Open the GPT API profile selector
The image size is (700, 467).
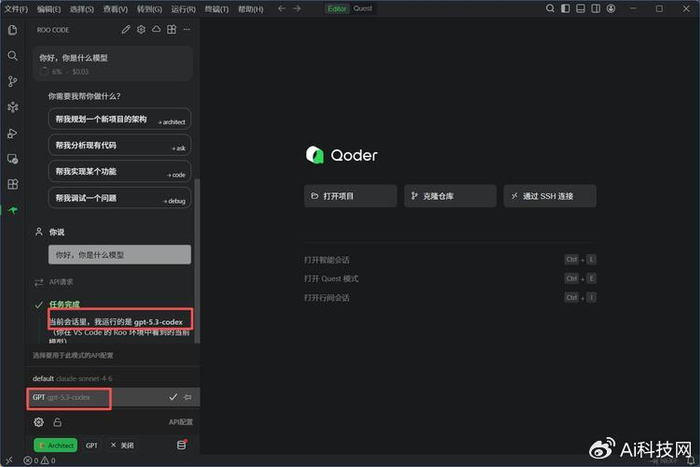pos(92,445)
